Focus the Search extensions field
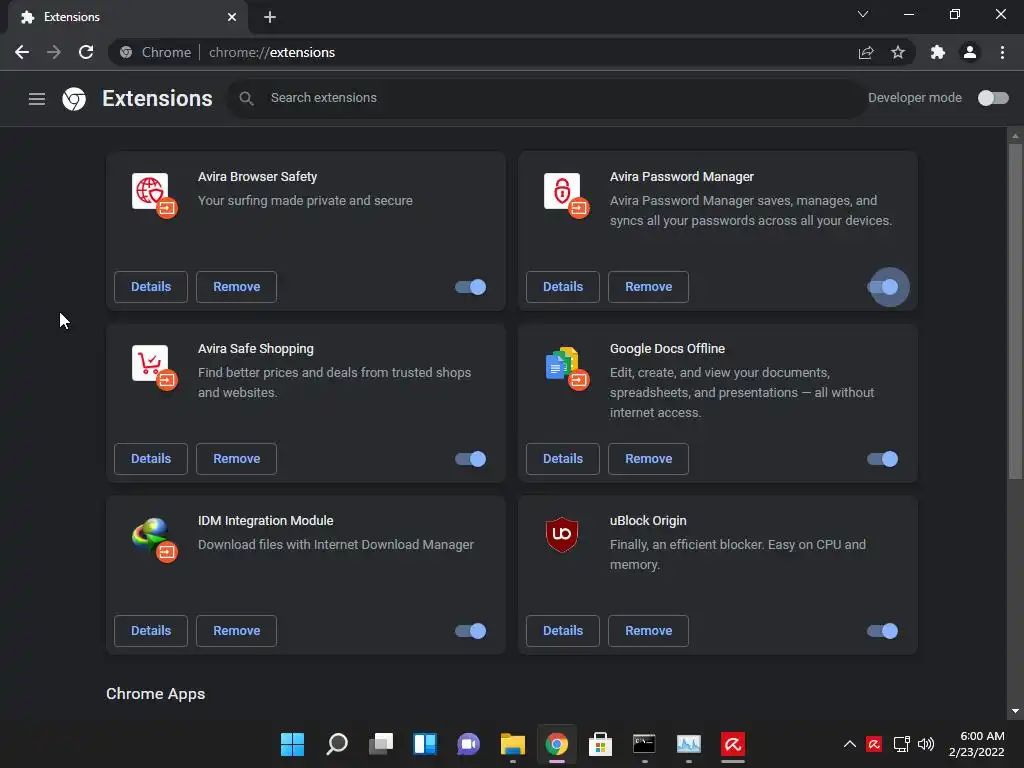Image resolution: width=1024 pixels, height=768 pixels. point(547,98)
